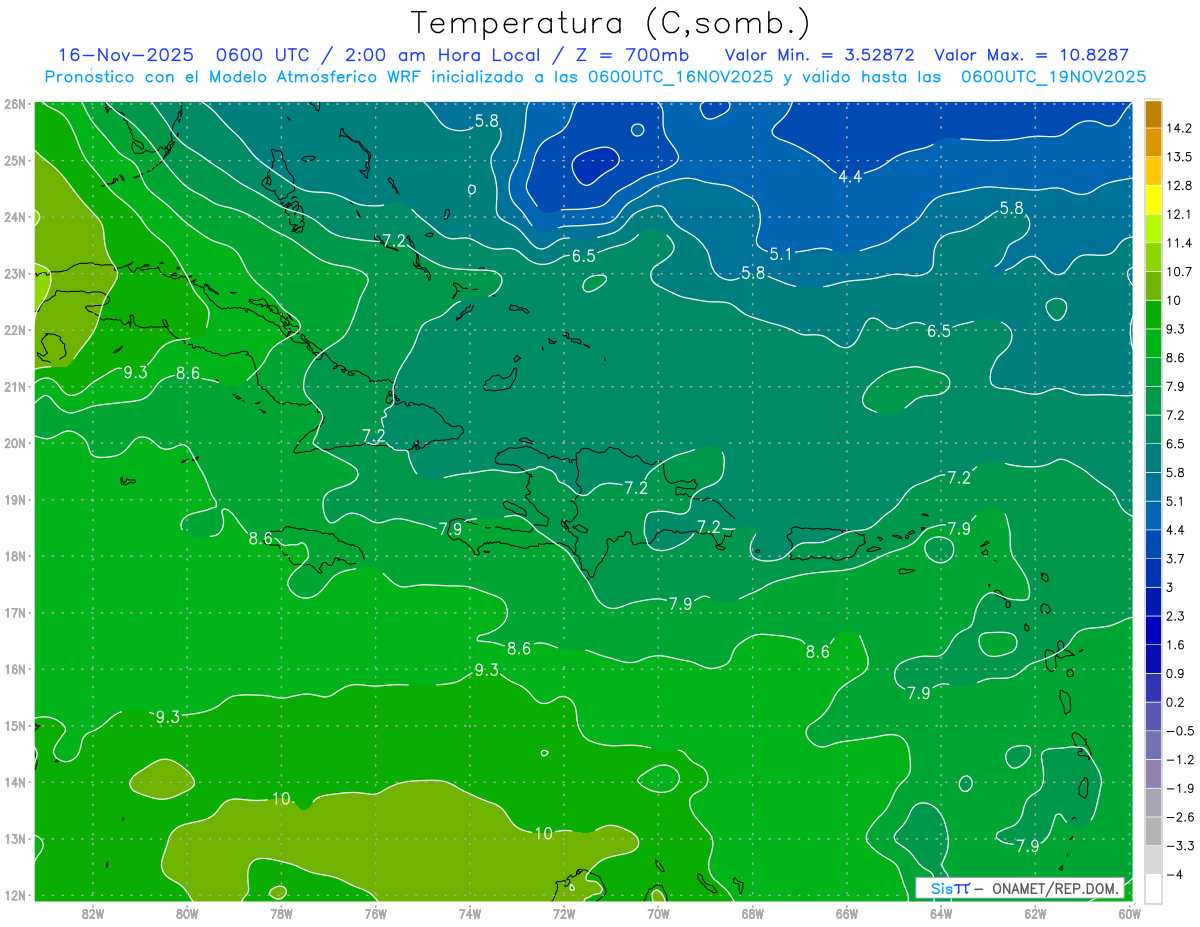This screenshot has height=927, width=1200.
Task: Pick the brown-orange swatch above 14.2 in colorbar
Action: point(1153,114)
